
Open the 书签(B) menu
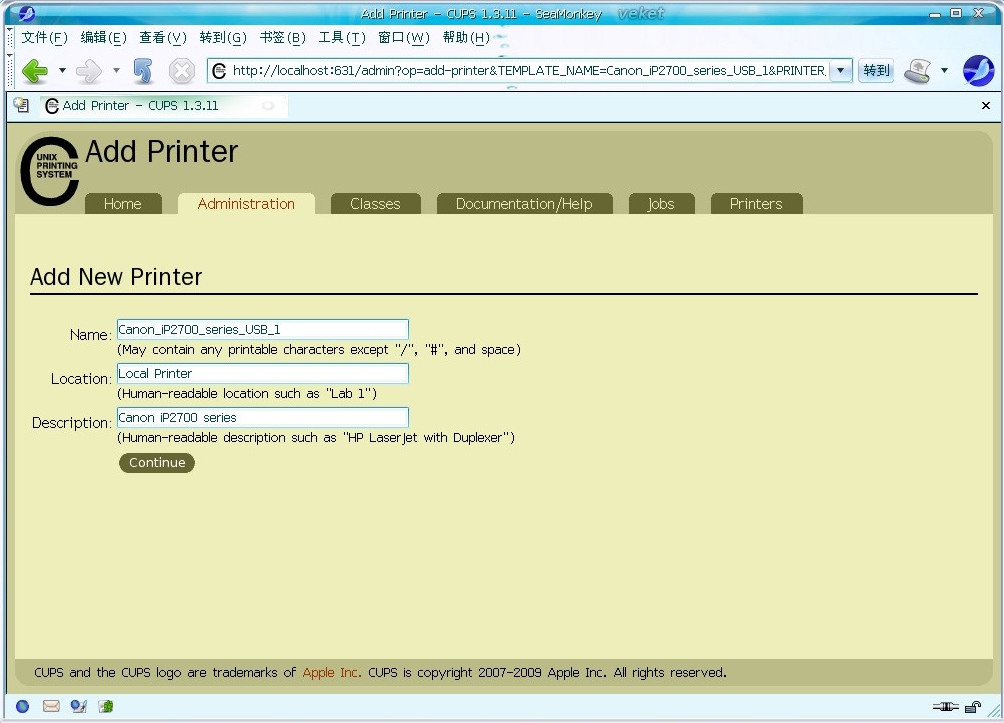(282, 38)
